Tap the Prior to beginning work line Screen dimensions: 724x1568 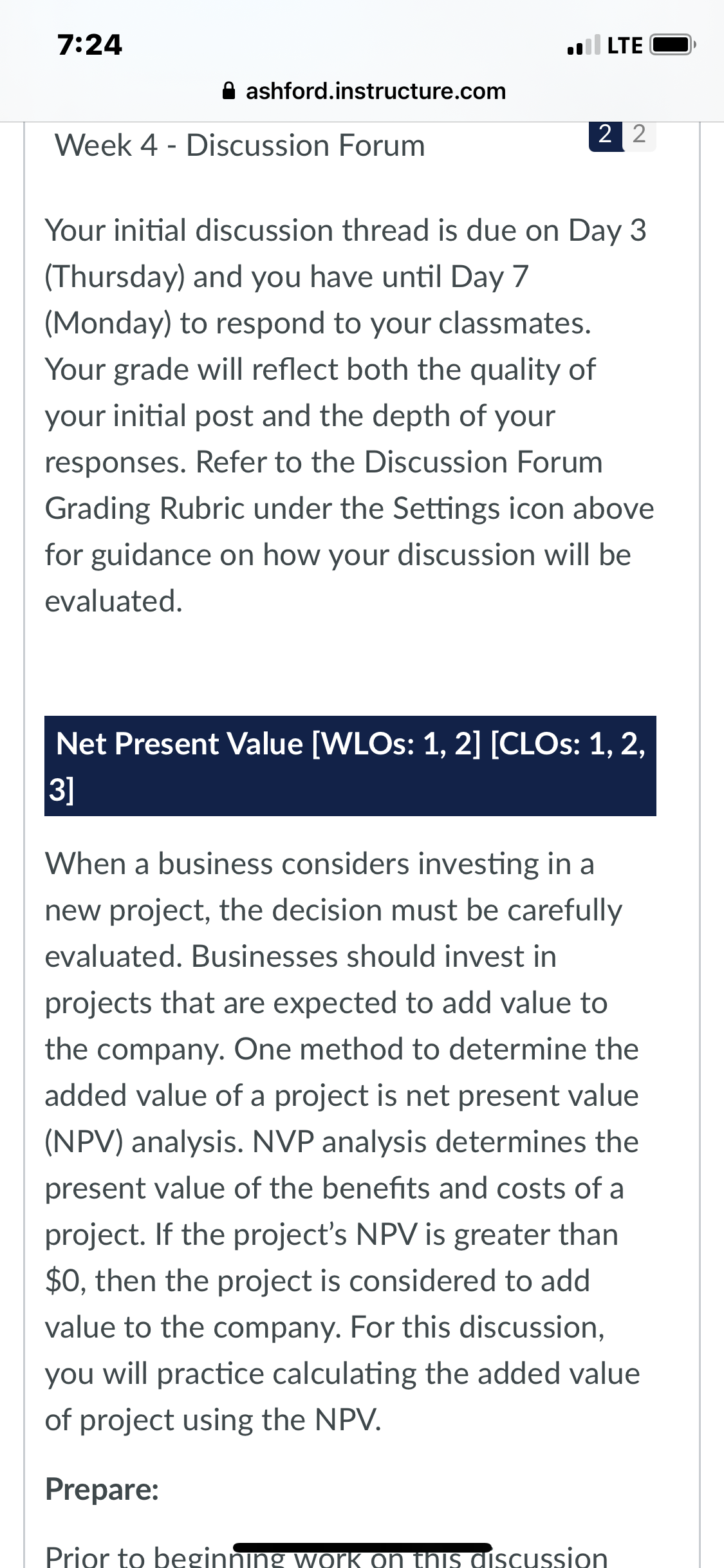(326, 1556)
